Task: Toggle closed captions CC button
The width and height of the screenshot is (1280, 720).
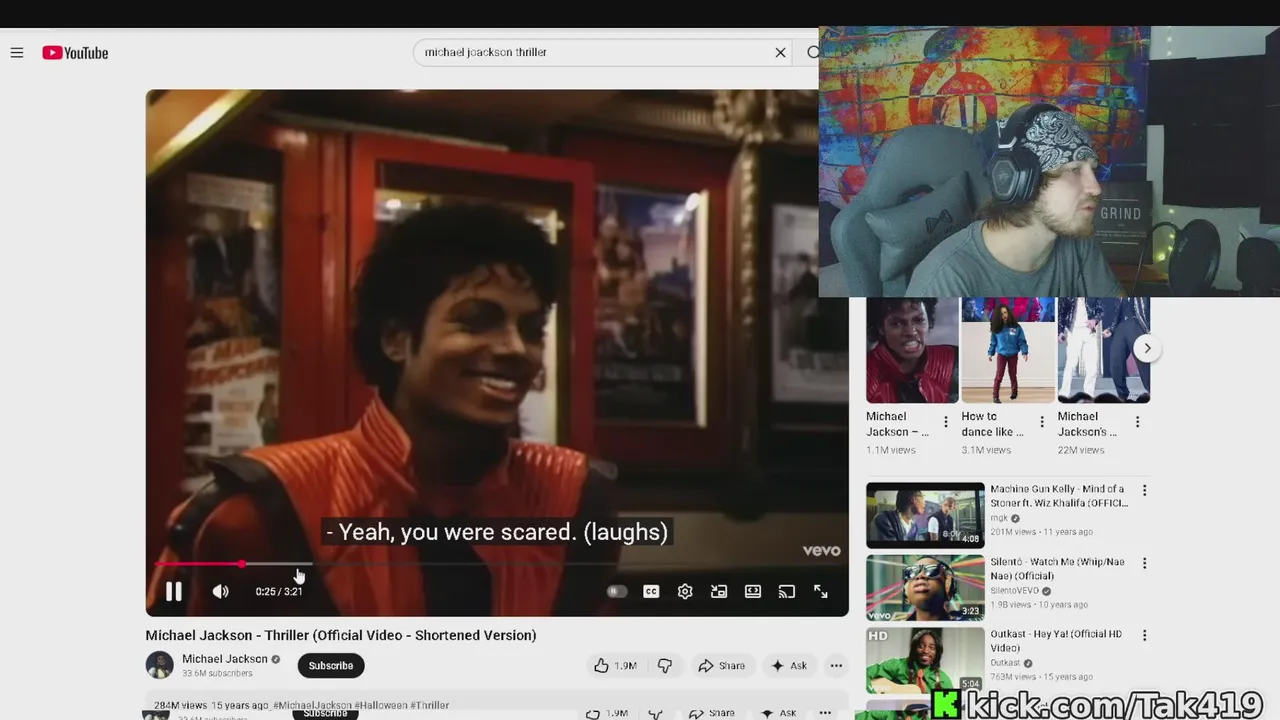Action: tap(651, 591)
